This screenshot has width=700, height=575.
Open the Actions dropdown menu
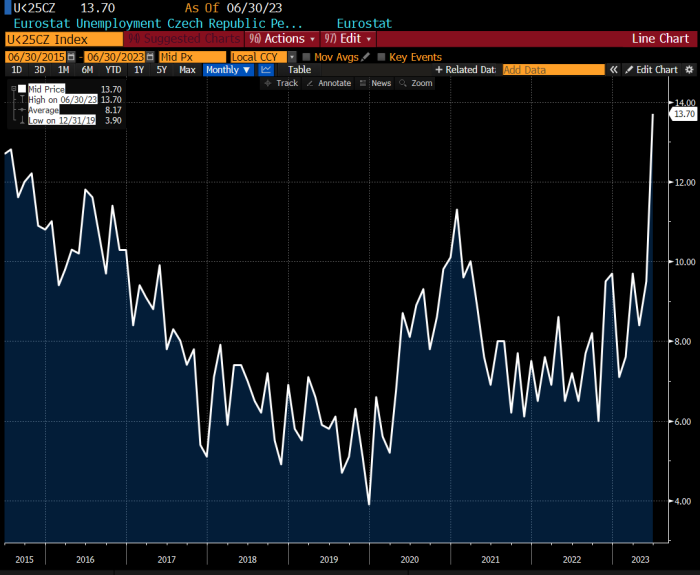[x=282, y=39]
